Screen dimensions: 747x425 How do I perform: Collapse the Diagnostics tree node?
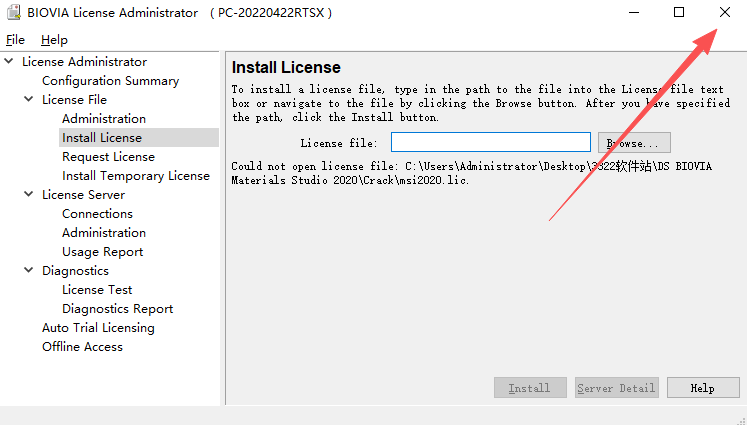point(29,271)
